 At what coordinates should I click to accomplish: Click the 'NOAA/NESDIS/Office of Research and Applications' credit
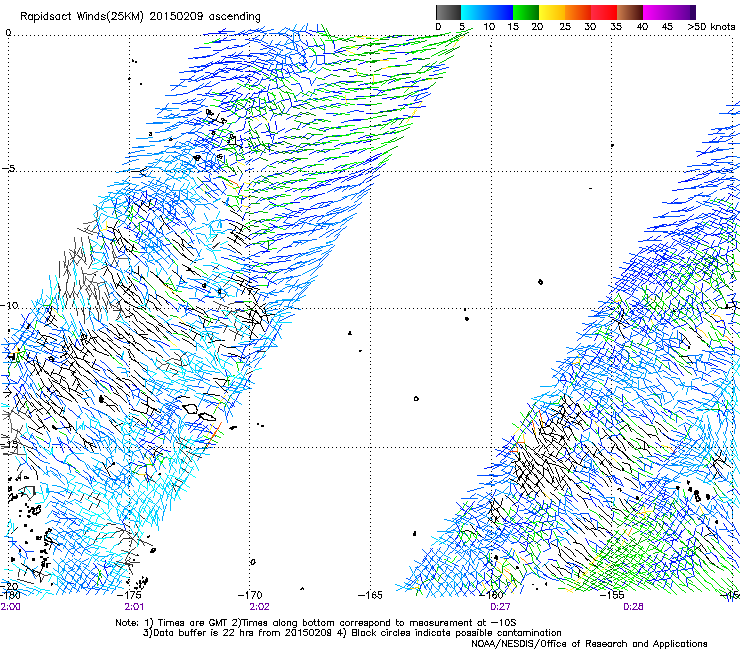point(589,644)
